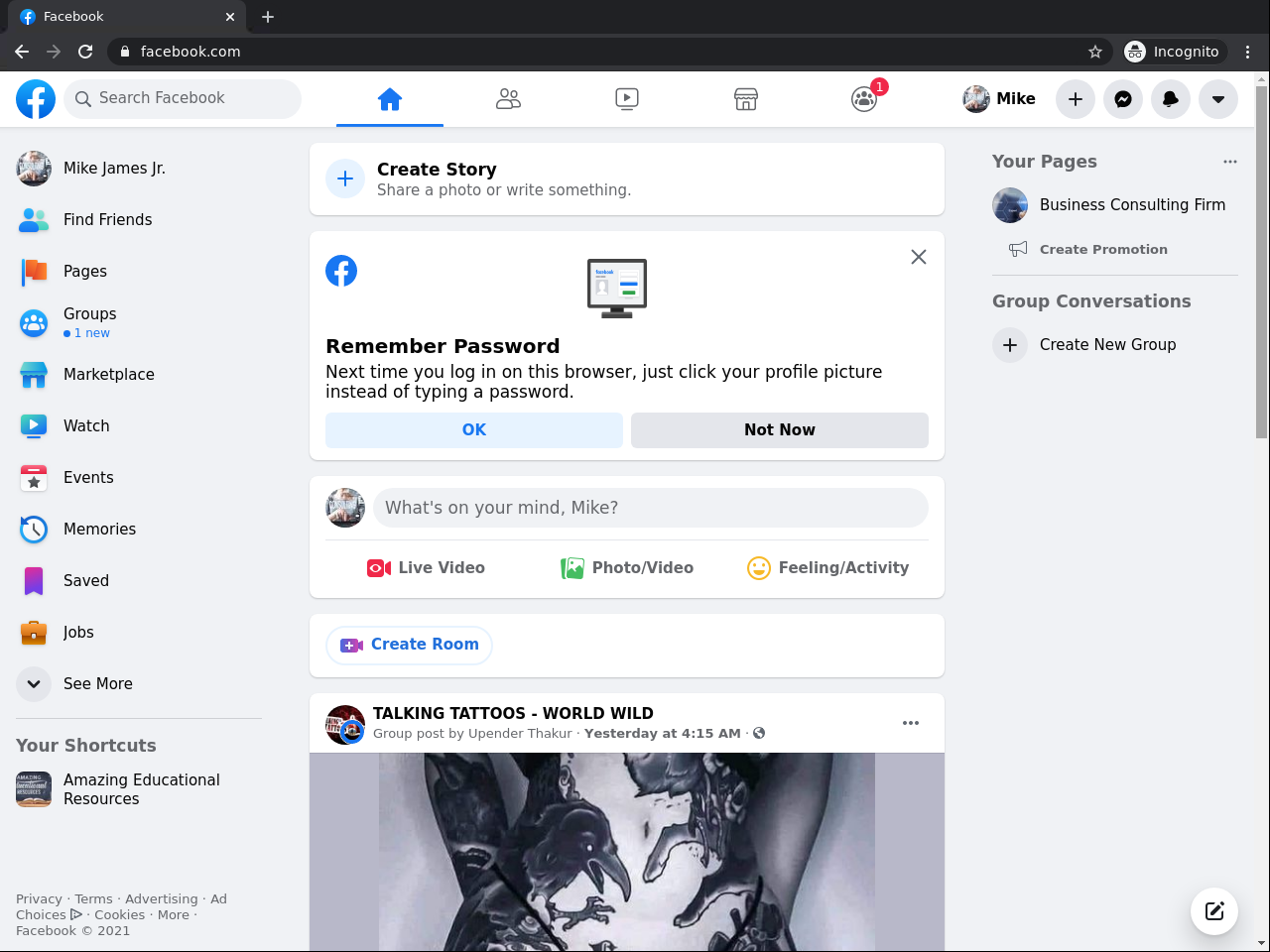Screen dimensions: 1270x952
Task: Open Mike profile button in header
Action: (x=1000, y=99)
